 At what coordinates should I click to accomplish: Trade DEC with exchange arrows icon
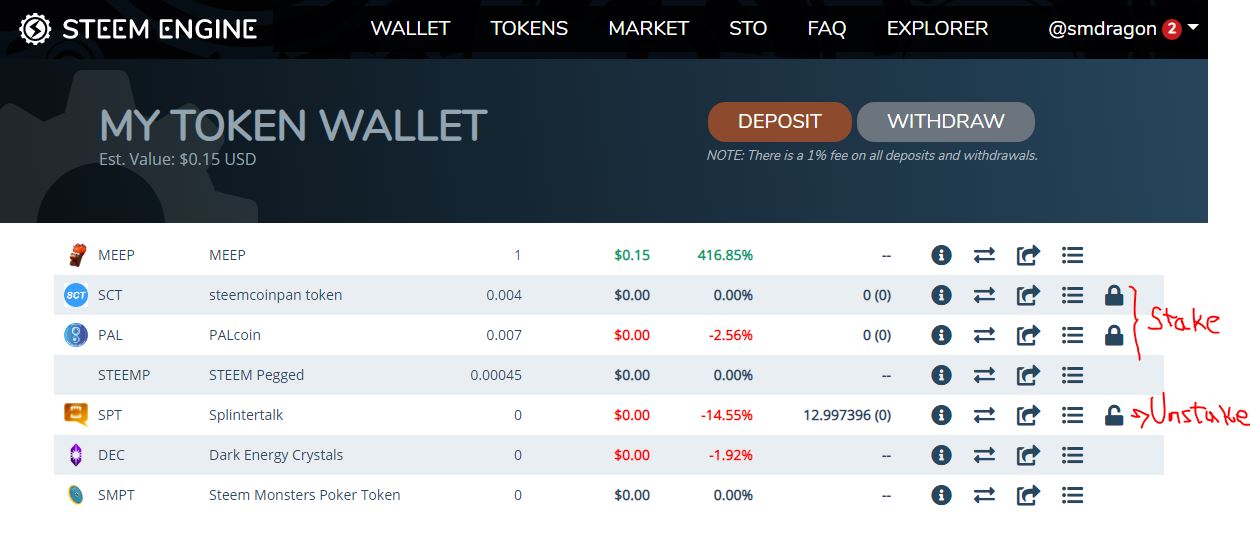point(984,455)
